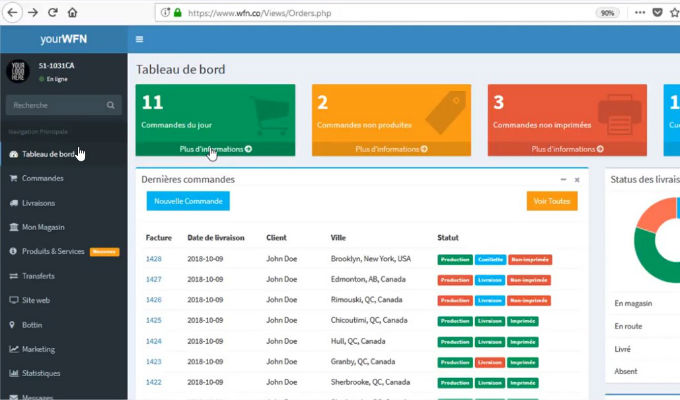Open Plus d'informations for Commandes non imprimées
This screenshot has width=680, height=400.
567,149
